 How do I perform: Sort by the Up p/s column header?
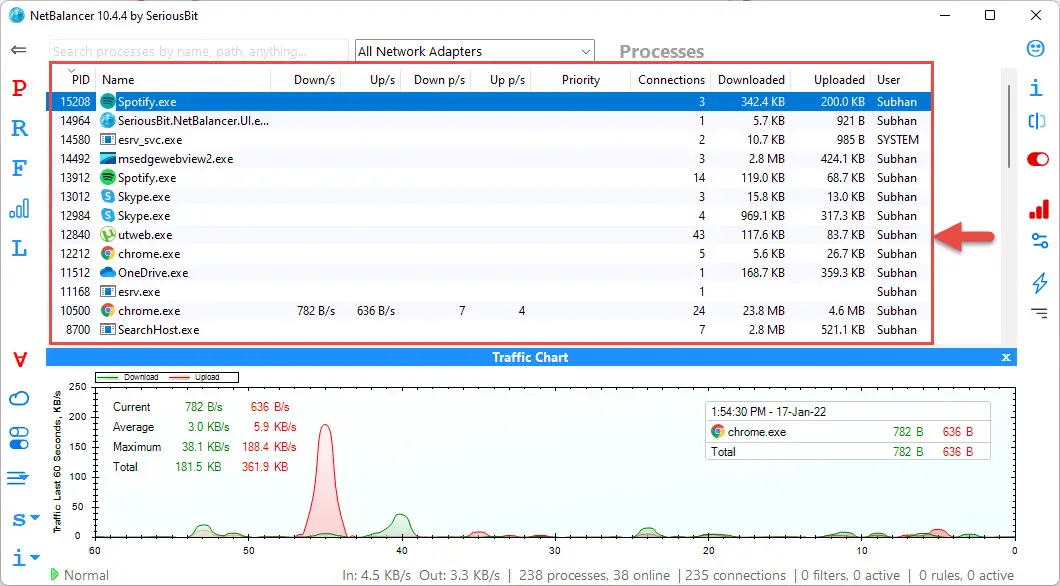501,80
